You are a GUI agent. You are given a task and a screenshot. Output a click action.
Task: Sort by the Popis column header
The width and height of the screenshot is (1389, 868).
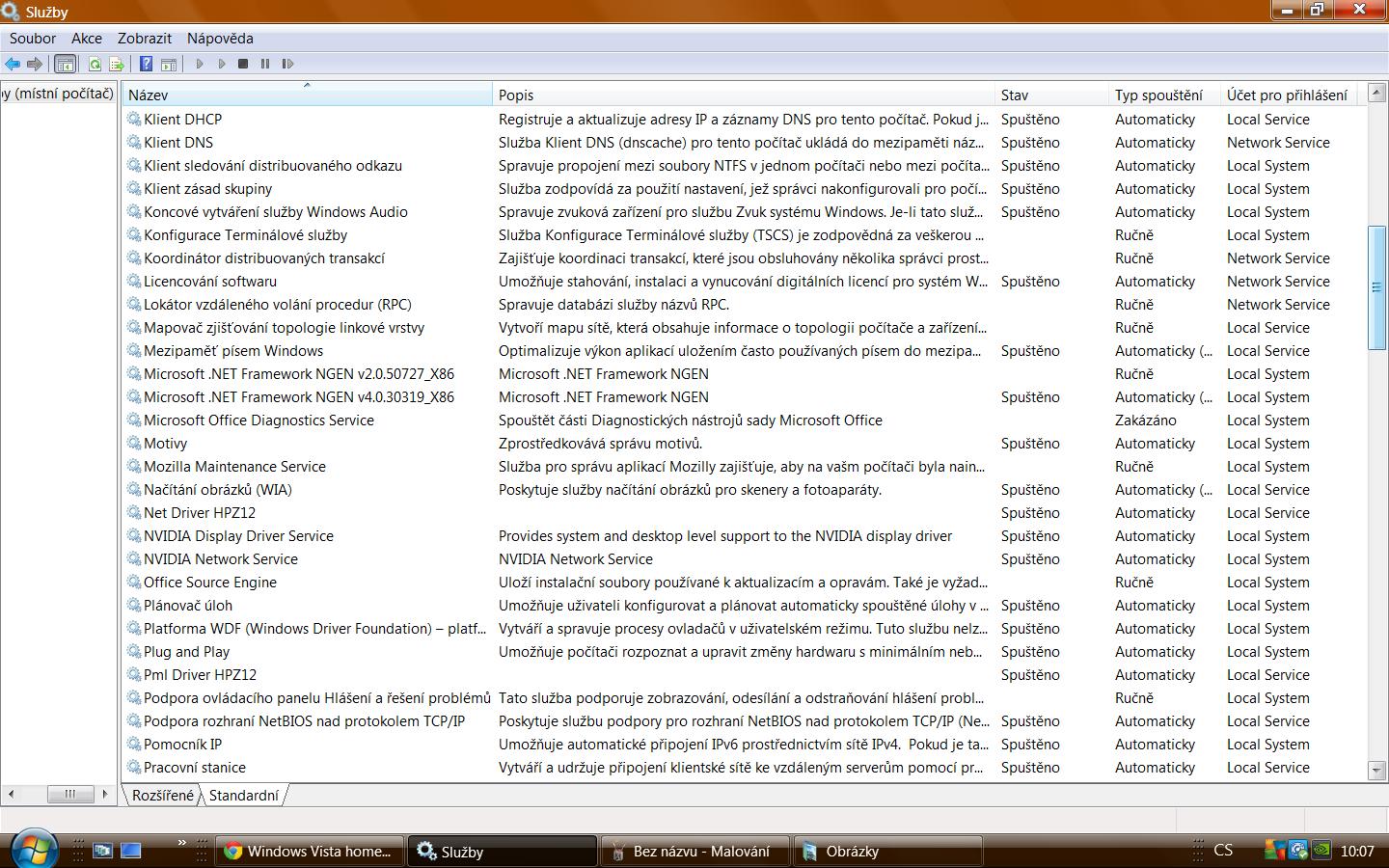(744, 95)
